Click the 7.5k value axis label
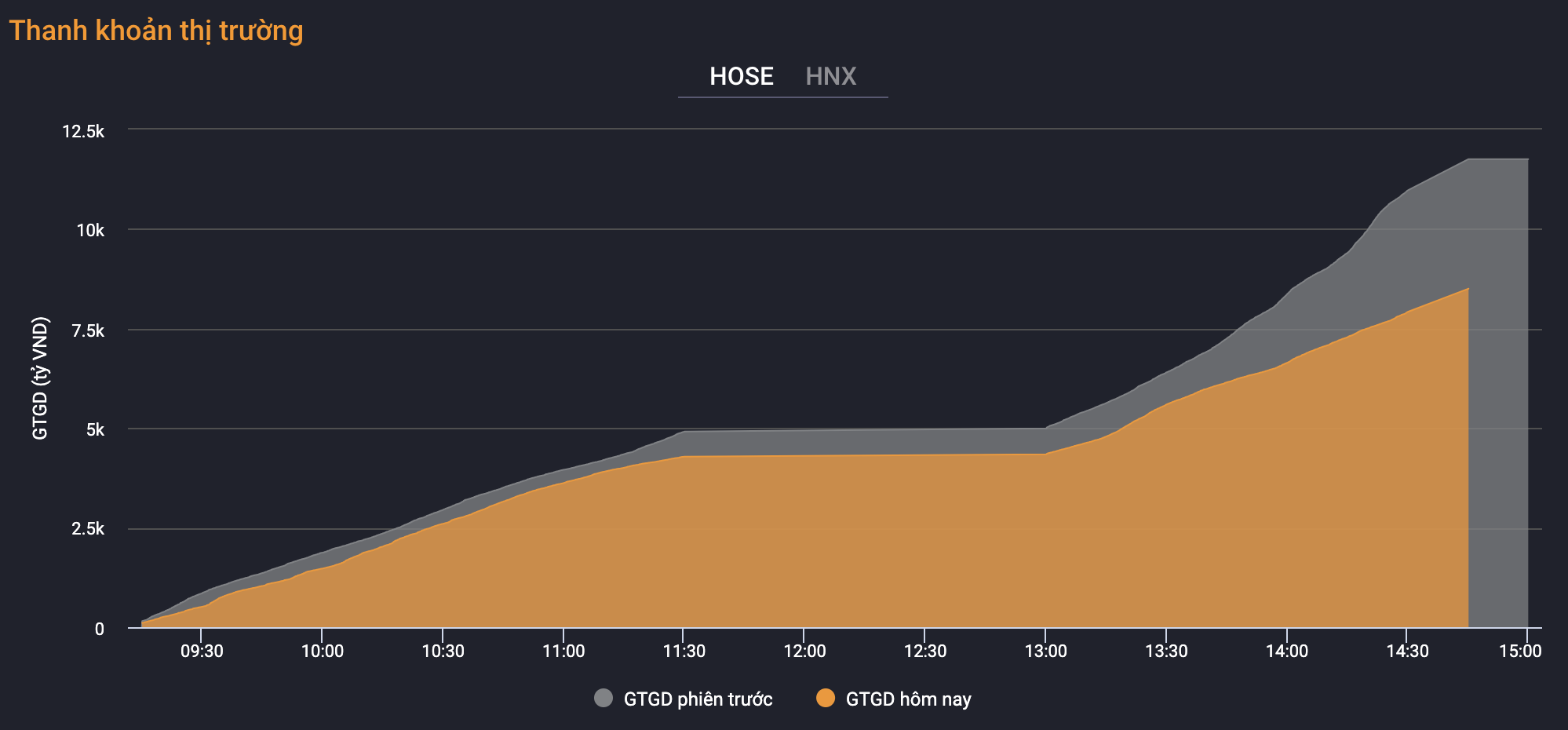This screenshot has width=1568, height=730. coord(88,330)
